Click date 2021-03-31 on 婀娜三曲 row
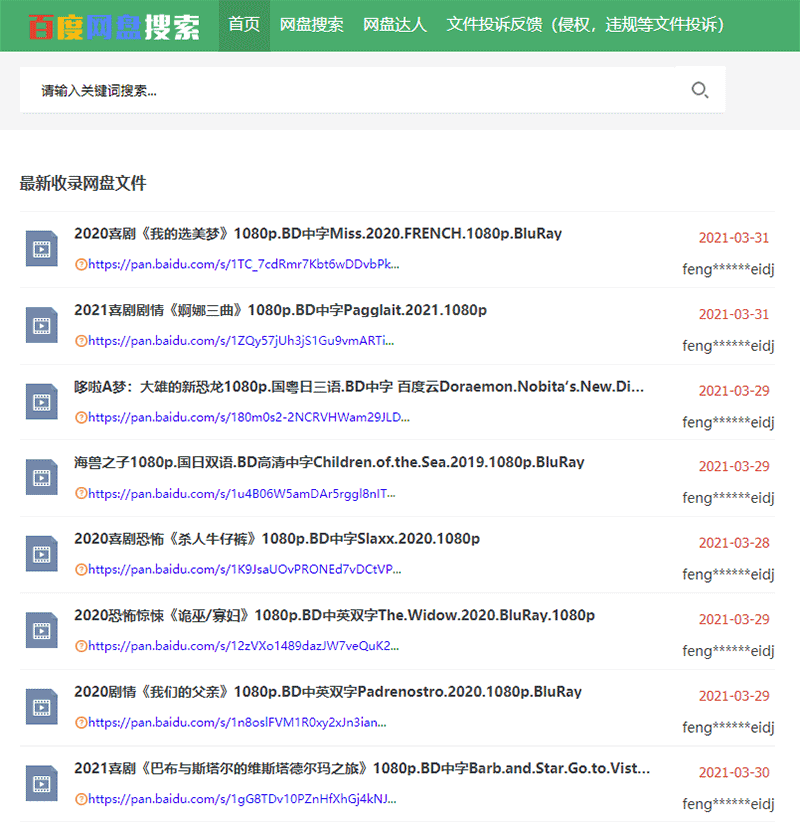This screenshot has height=823, width=800. (x=734, y=314)
